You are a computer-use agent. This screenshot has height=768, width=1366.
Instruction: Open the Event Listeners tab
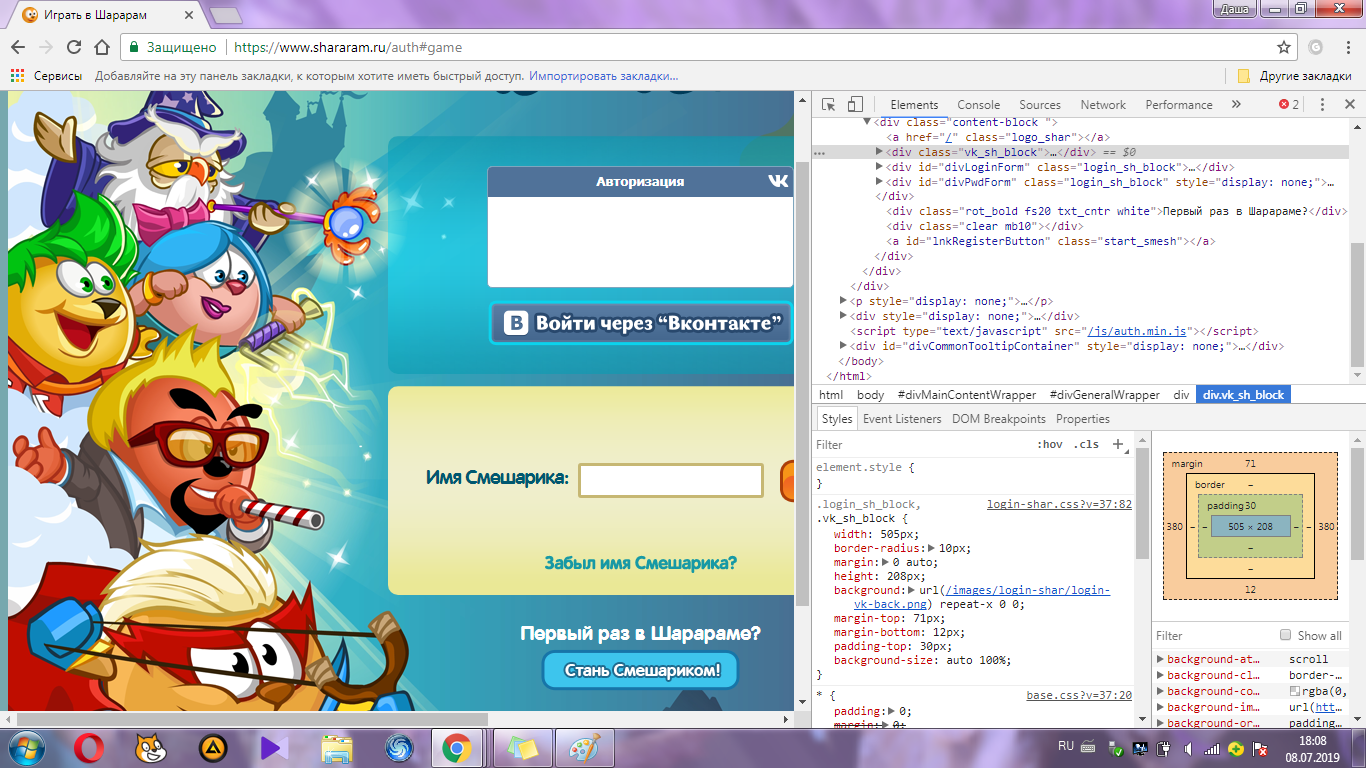pyautogui.click(x=902, y=419)
